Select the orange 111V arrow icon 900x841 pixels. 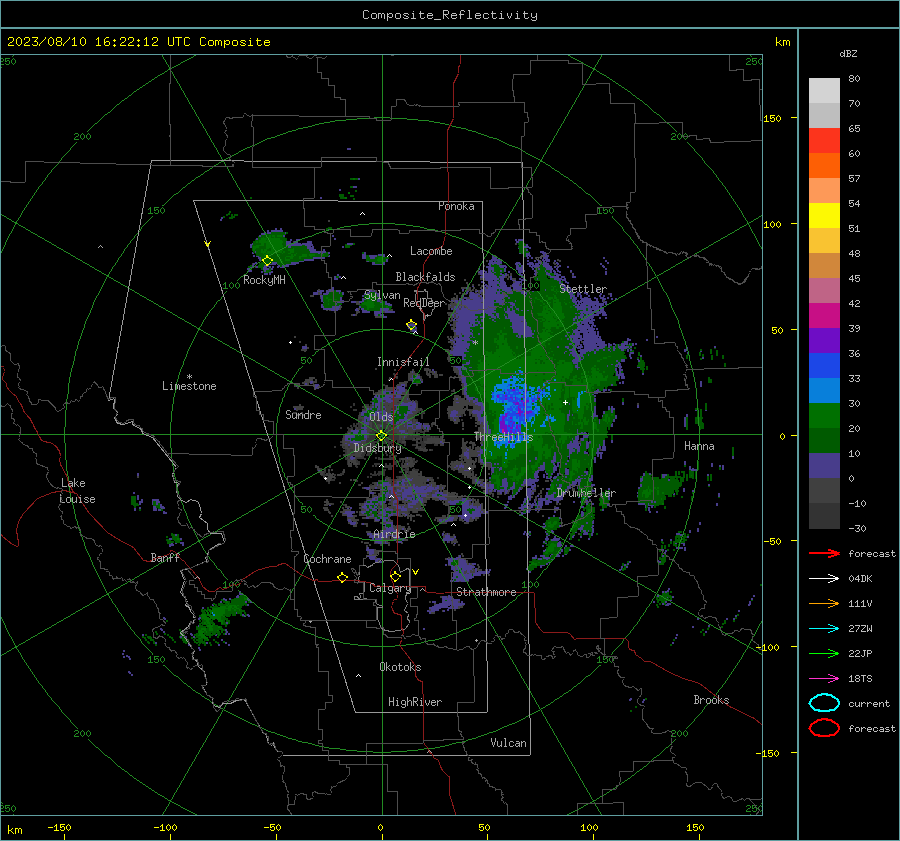point(824,603)
